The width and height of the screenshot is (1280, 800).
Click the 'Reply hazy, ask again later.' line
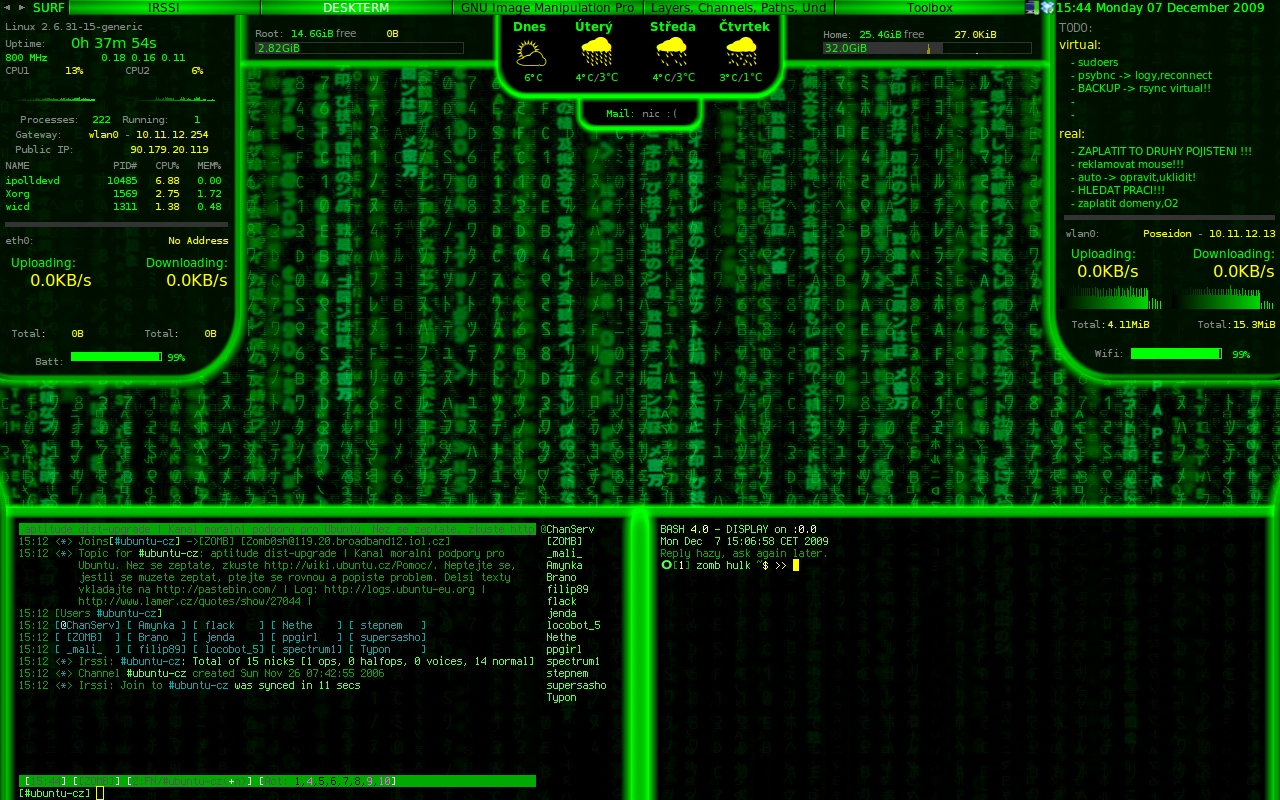tap(744, 553)
